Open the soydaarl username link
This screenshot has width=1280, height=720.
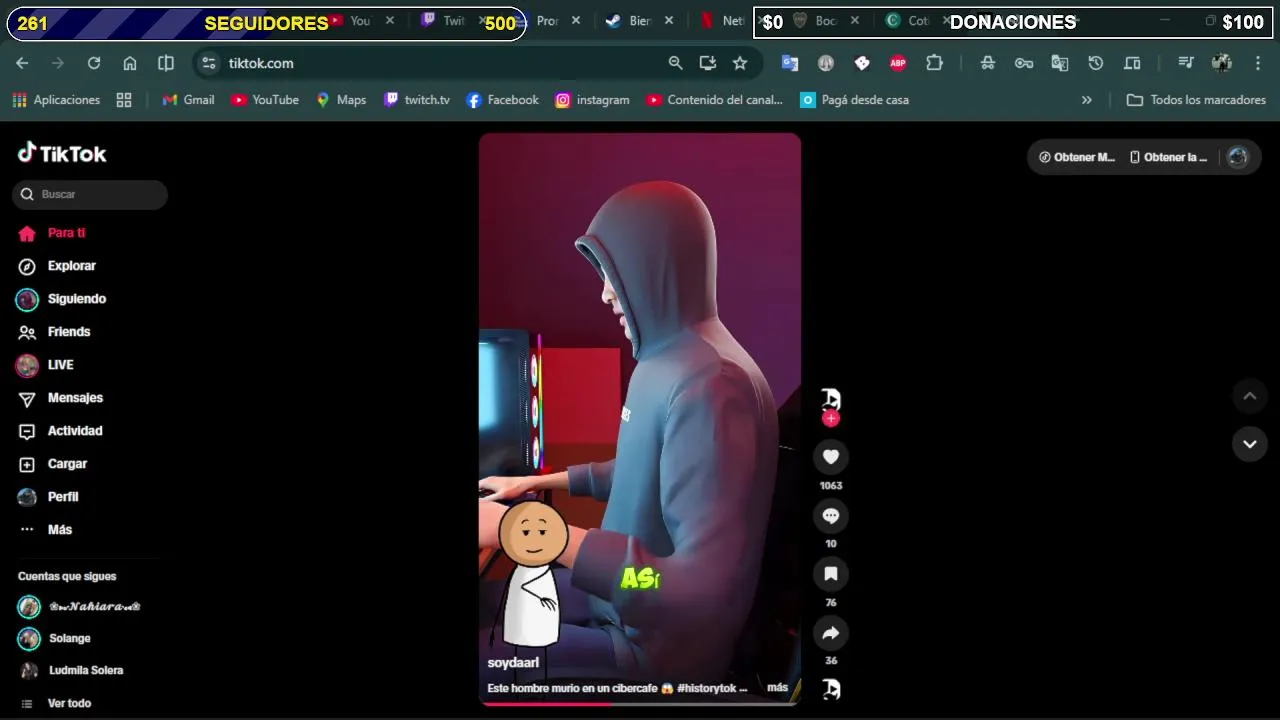click(513, 663)
